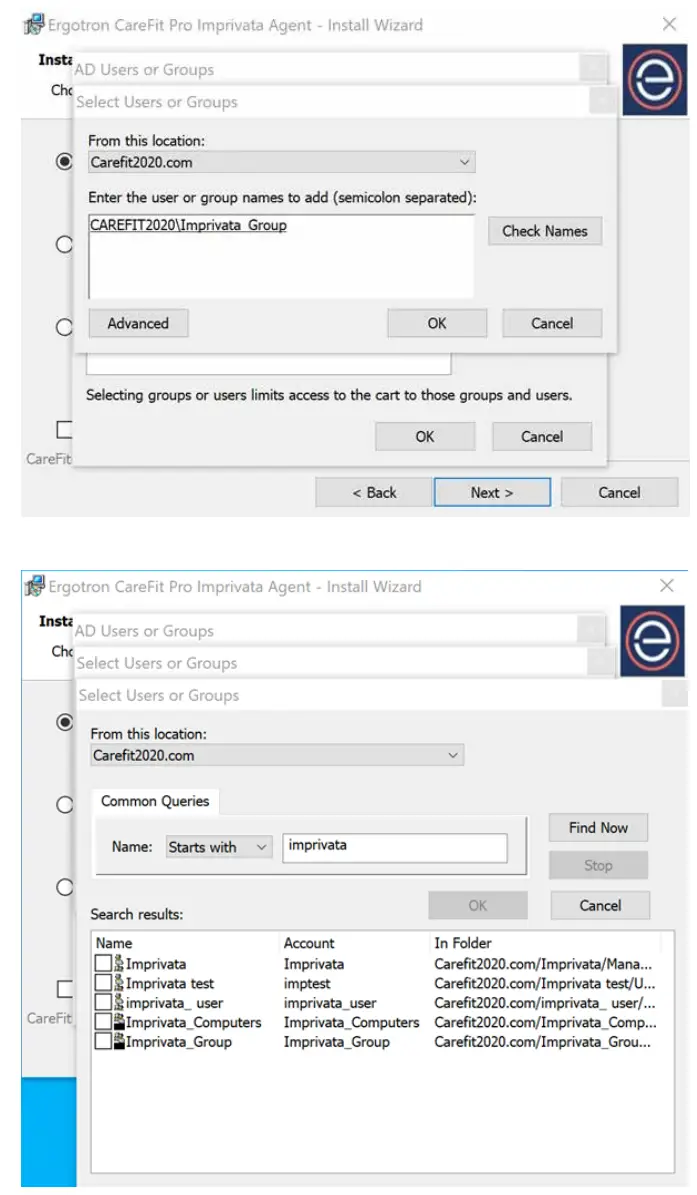Click the greyed Stop button
This screenshot has height=1195, width=697.
click(598, 865)
